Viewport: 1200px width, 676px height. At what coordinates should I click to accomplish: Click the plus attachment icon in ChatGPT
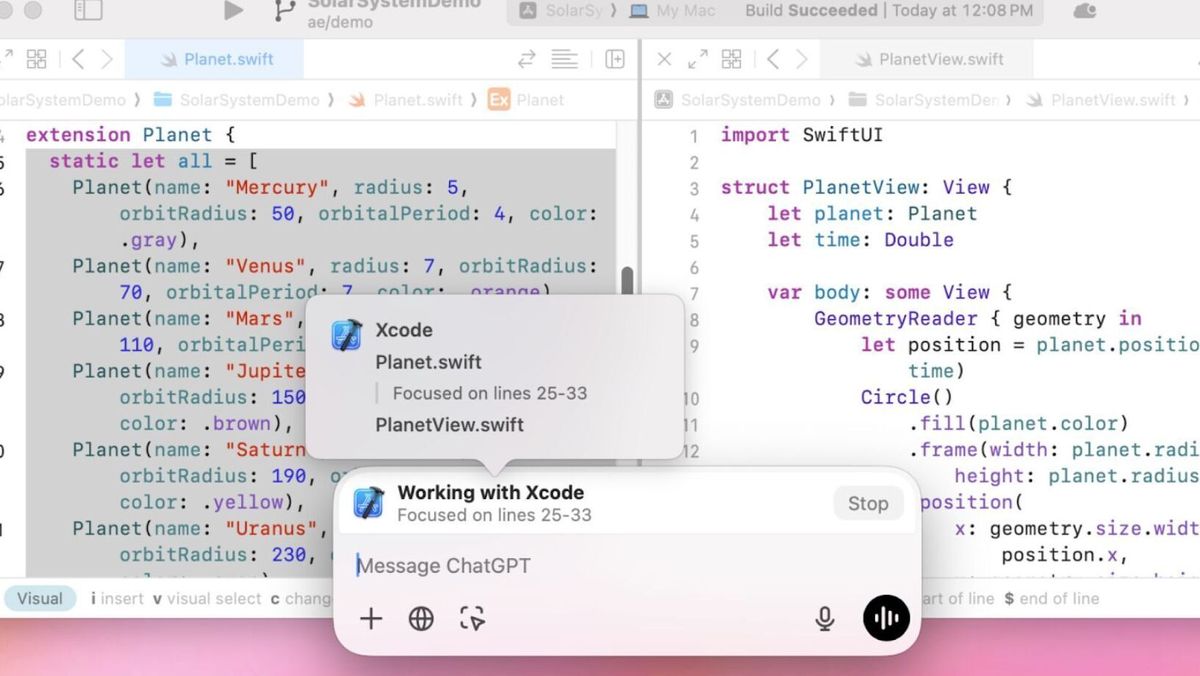pos(371,619)
